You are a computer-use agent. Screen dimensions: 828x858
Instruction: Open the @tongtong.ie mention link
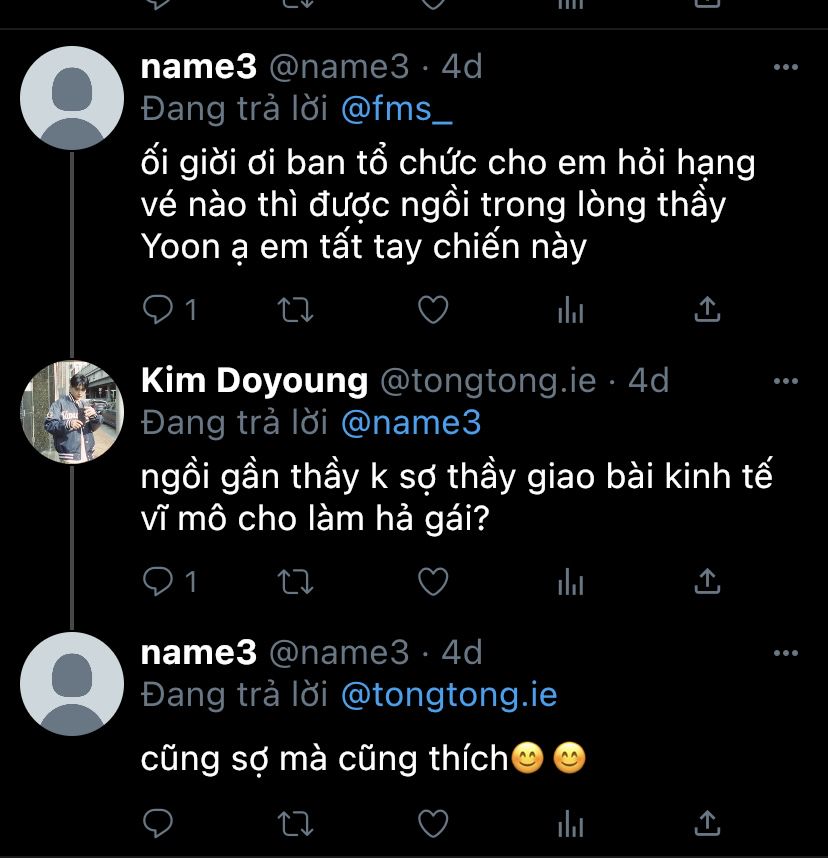[x=449, y=695]
